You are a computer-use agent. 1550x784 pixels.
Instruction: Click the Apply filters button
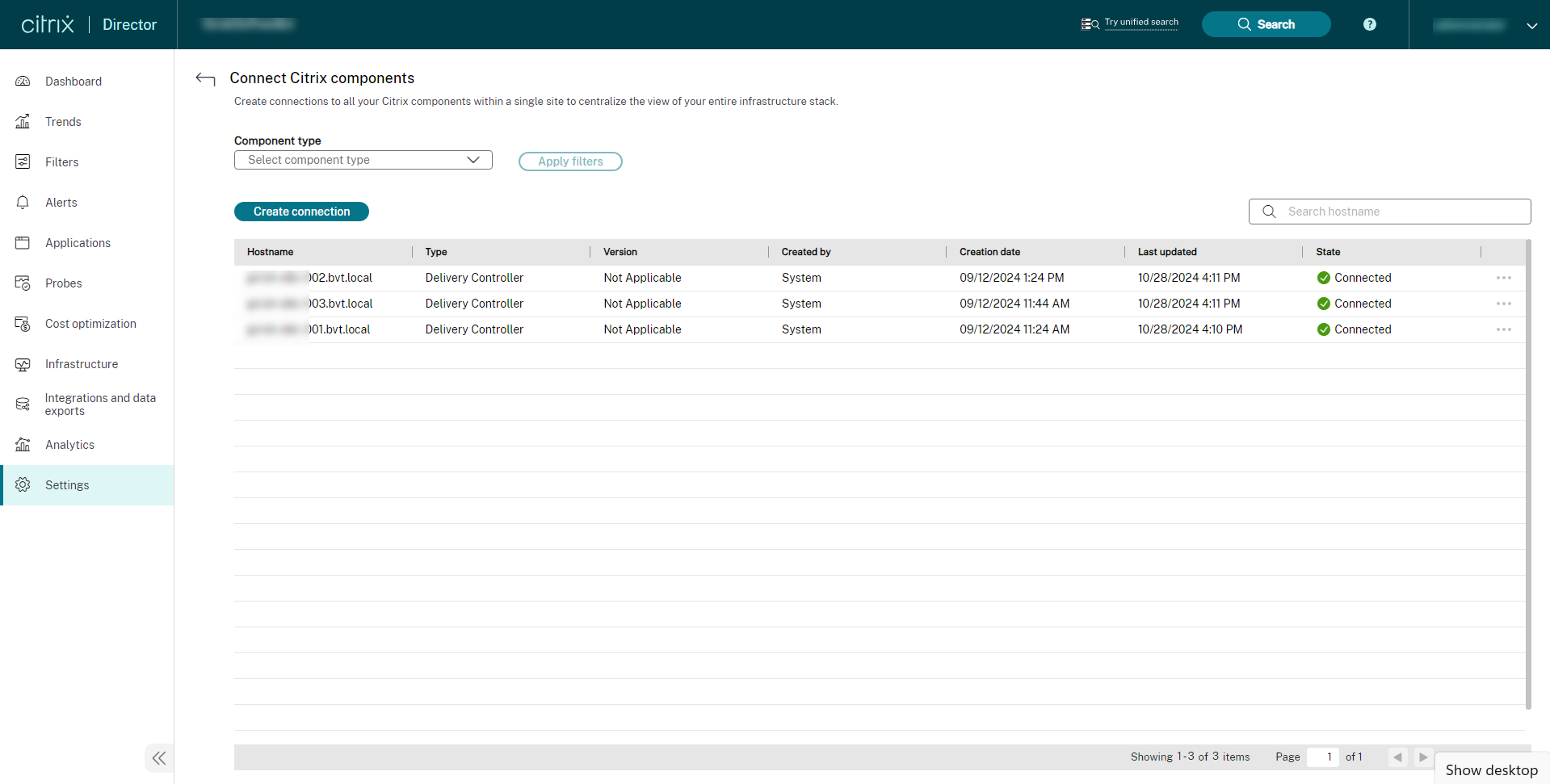(x=569, y=161)
